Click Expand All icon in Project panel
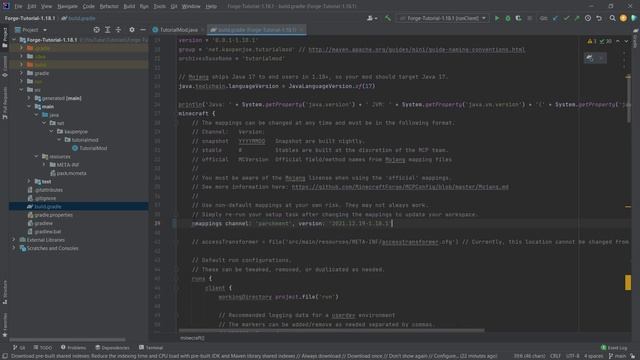The image size is (640, 360). click(107, 30)
